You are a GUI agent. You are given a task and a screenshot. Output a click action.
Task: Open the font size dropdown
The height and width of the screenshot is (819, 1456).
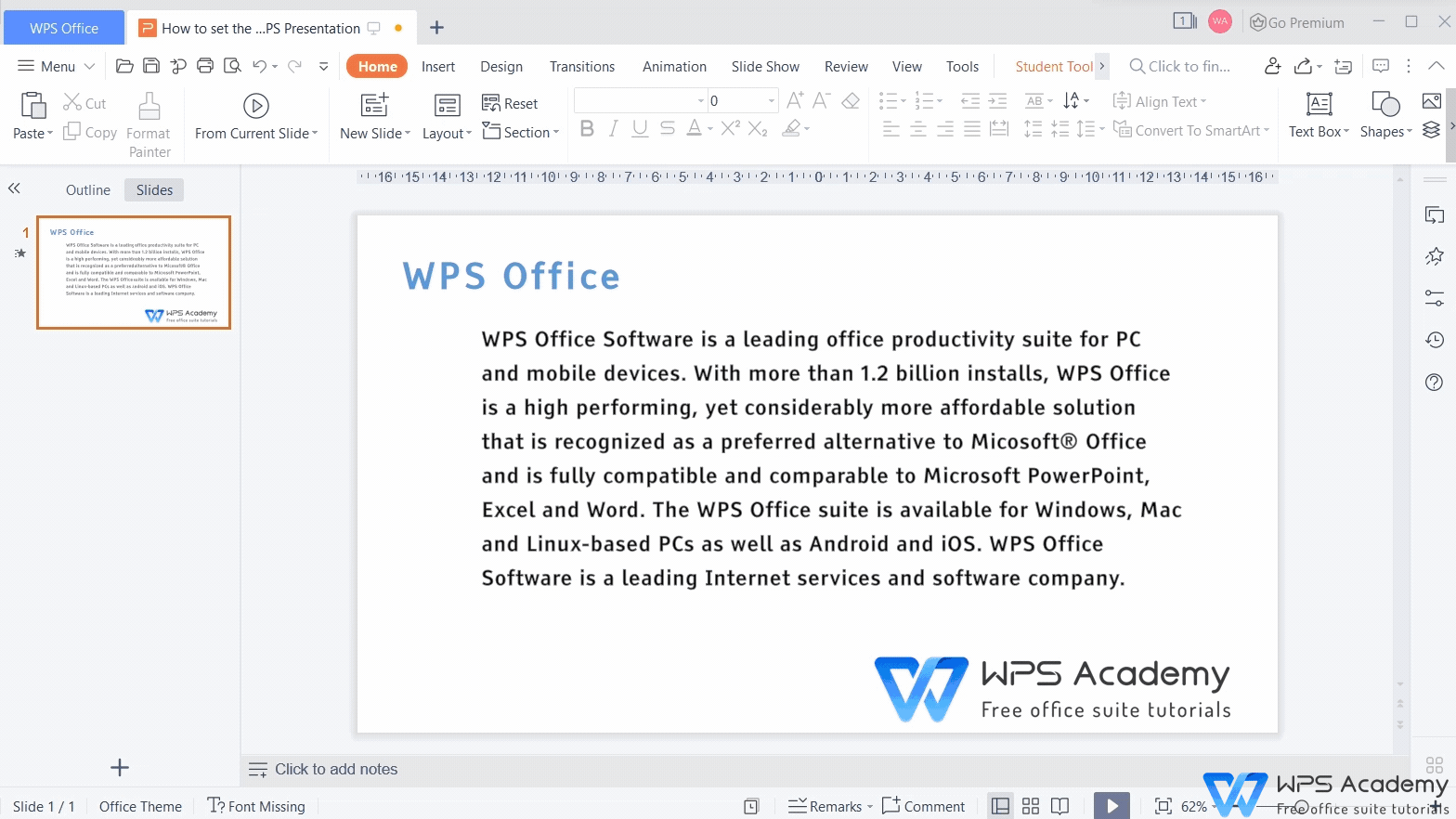tap(772, 100)
